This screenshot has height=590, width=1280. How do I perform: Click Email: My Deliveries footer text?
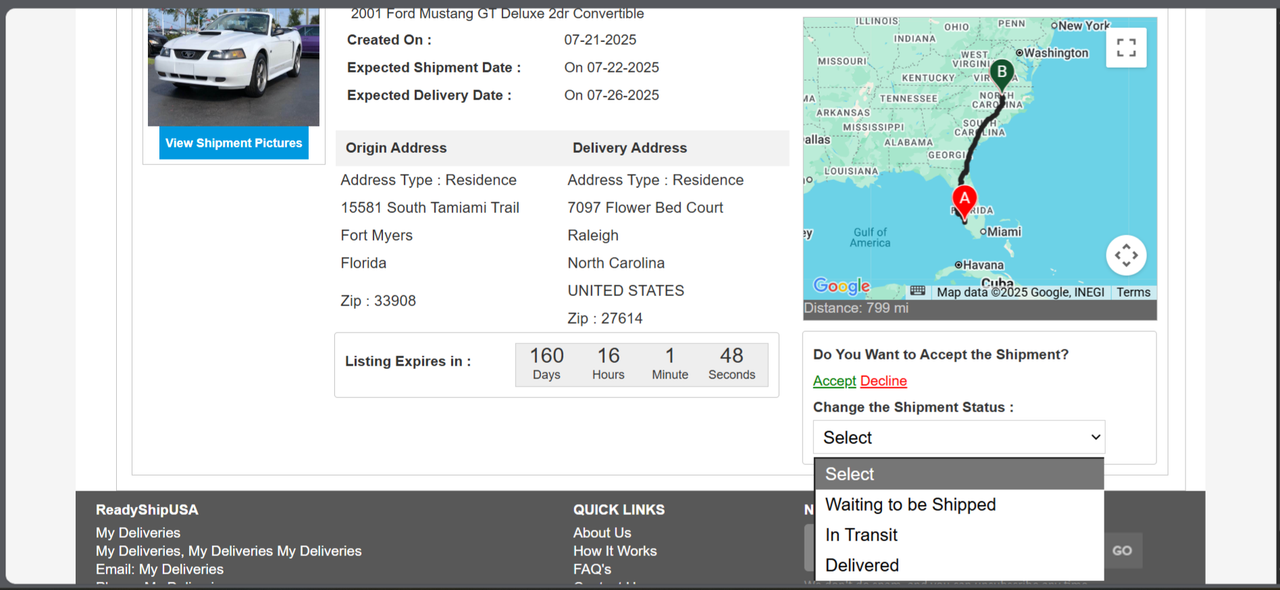[x=160, y=569]
